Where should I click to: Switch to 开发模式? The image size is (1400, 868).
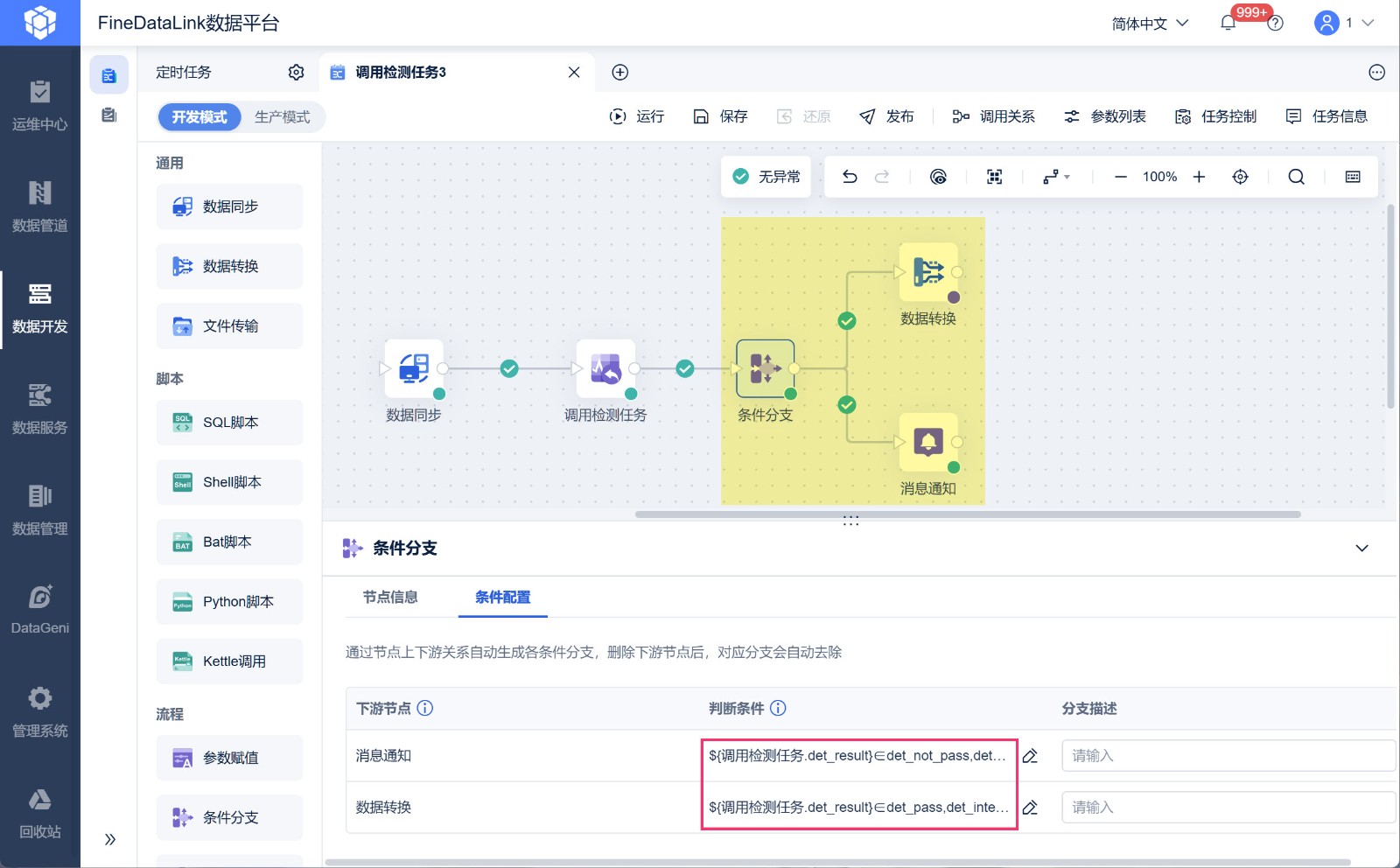point(199,117)
